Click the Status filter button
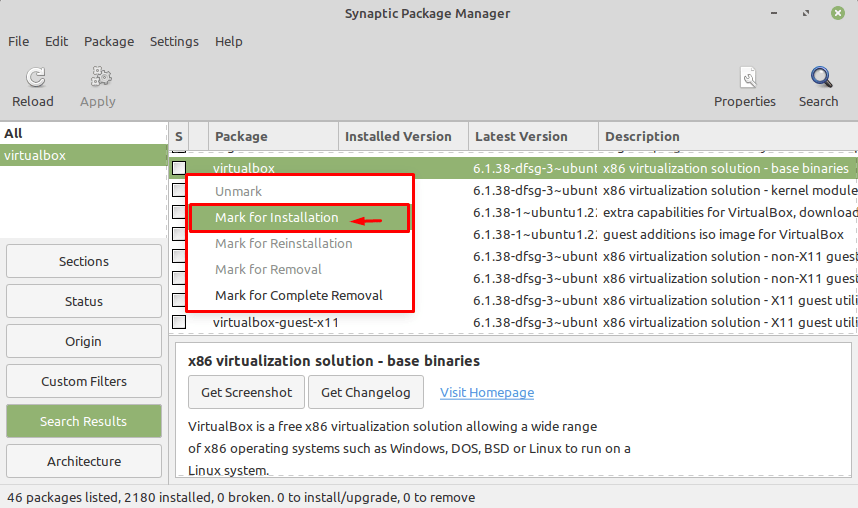This screenshot has width=858, height=508. pyautogui.click(x=84, y=302)
